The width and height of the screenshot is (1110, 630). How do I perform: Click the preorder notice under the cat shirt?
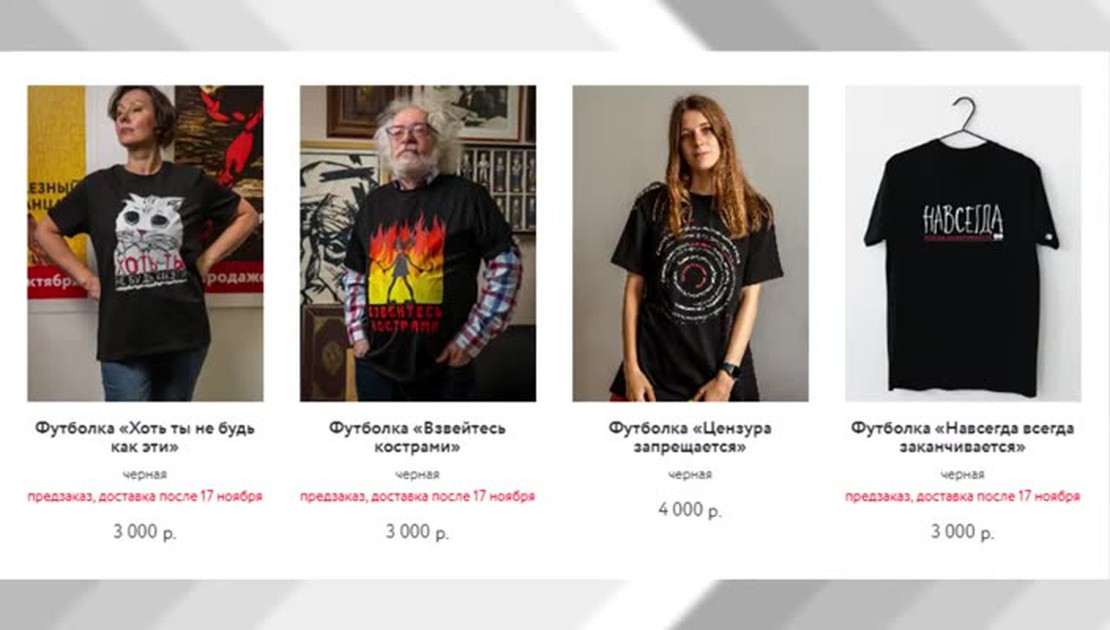(x=145, y=496)
